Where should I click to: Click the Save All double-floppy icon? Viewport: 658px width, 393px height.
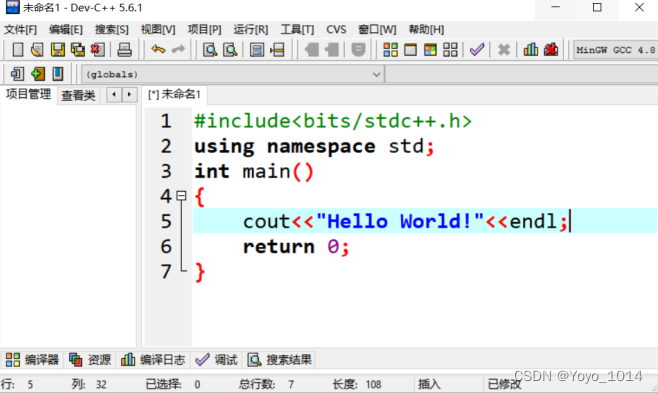coord(78,50)
